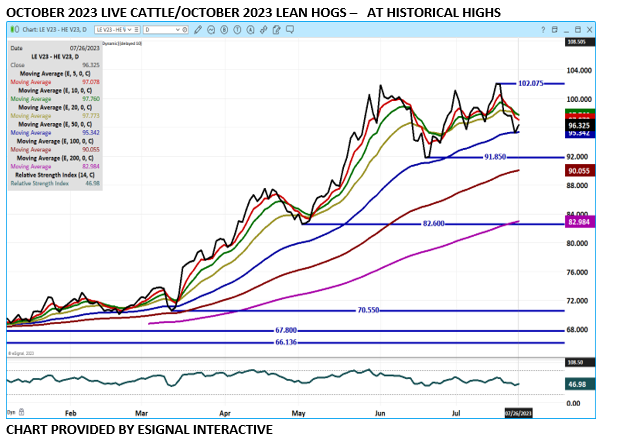Select the 102.075 horizontal line label
The width and height of the screenshot is (618, 447).
pyautogui.click(x=532, y=84)
